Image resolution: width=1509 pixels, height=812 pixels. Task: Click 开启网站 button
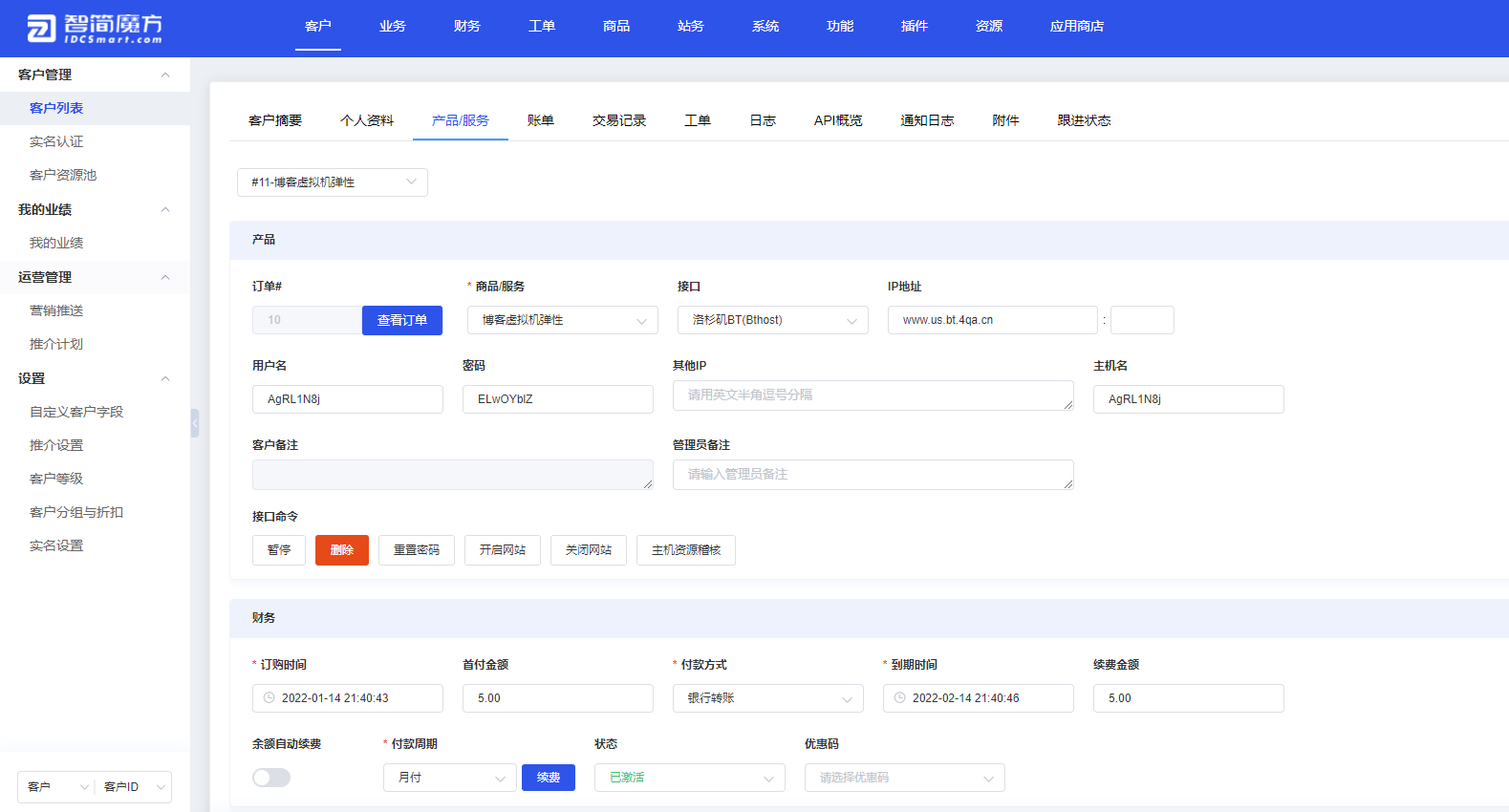[x=503, y=550]
